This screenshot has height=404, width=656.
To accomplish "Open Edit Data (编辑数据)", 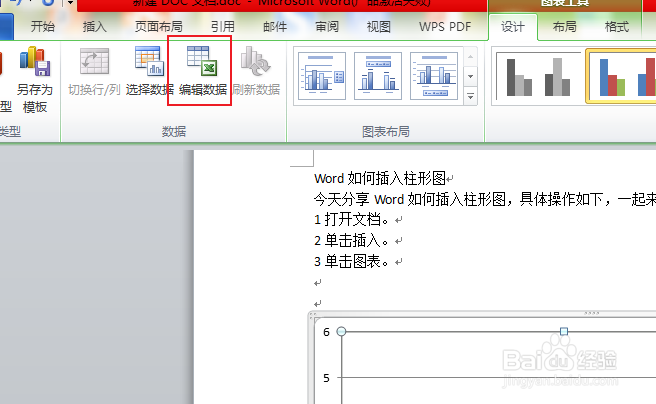I will click(x=203, y=72).
